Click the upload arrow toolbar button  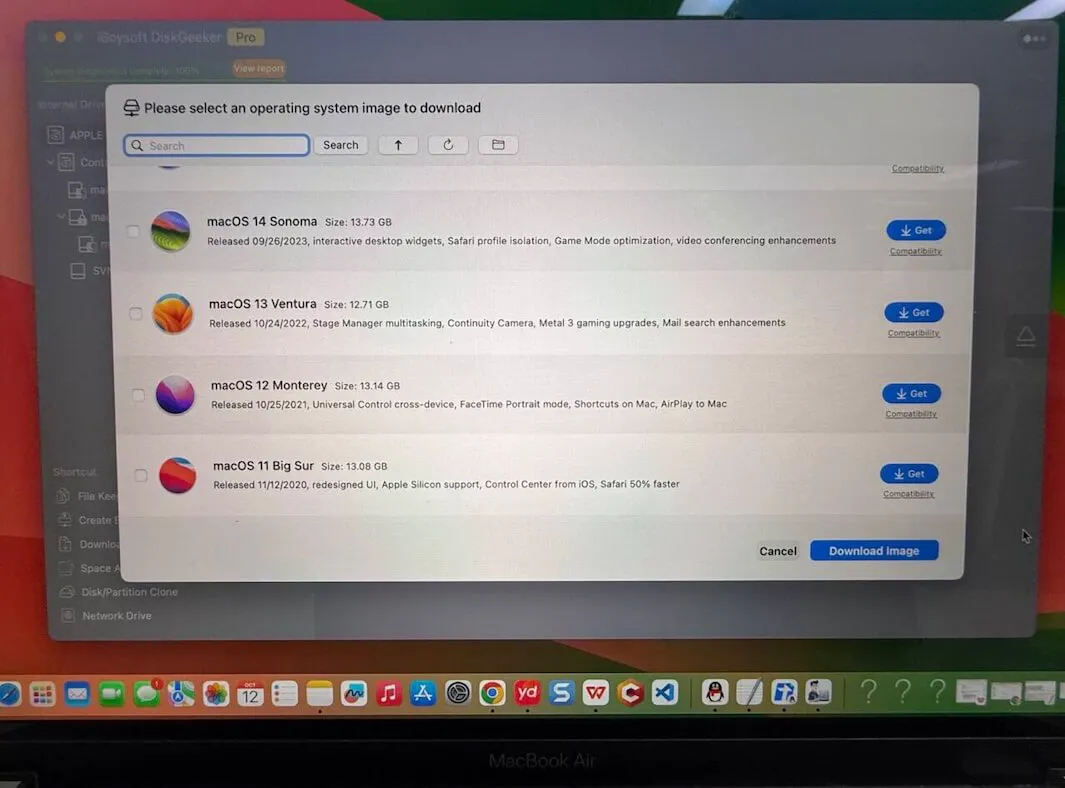pyautogui.click(x=398, y=145)
